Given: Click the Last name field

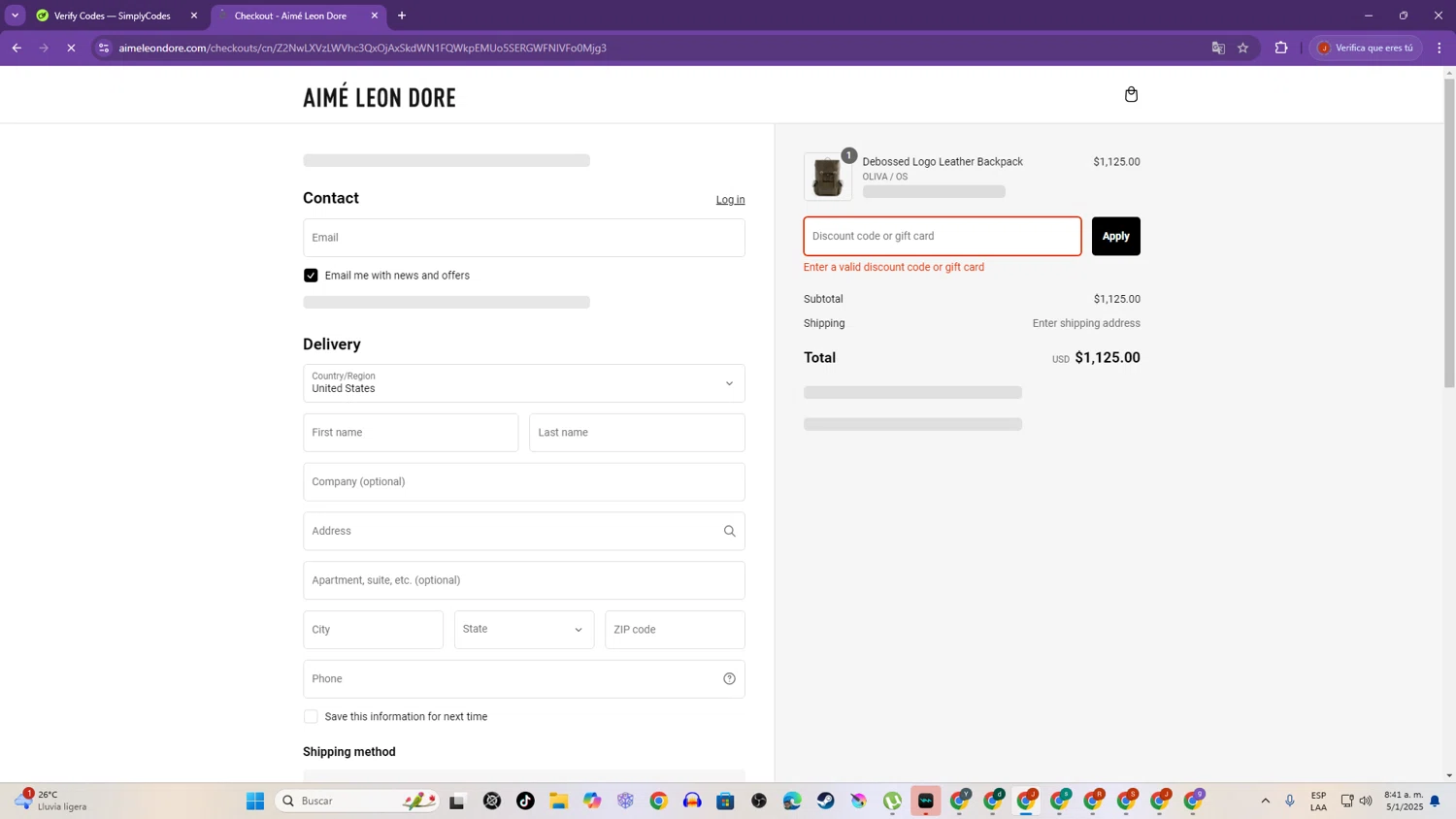Looking at the screenshot, I should (637, 433).
